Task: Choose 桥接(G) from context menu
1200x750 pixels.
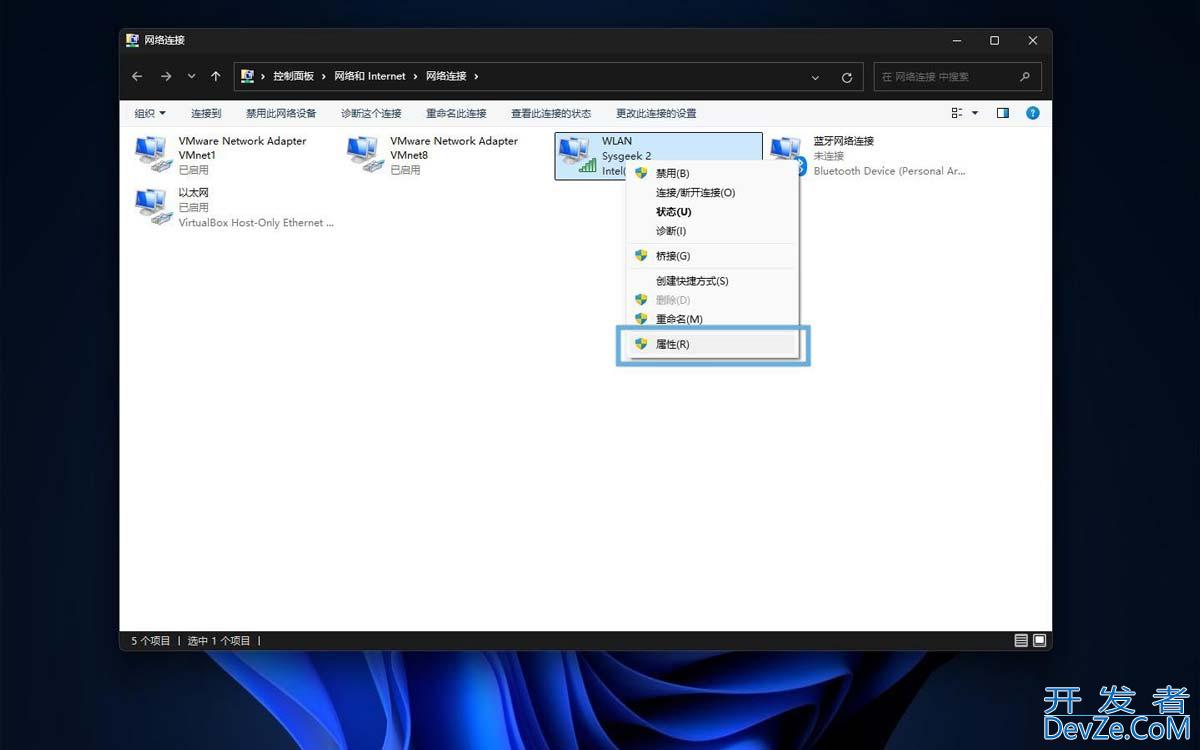Action: pos(710,256)
